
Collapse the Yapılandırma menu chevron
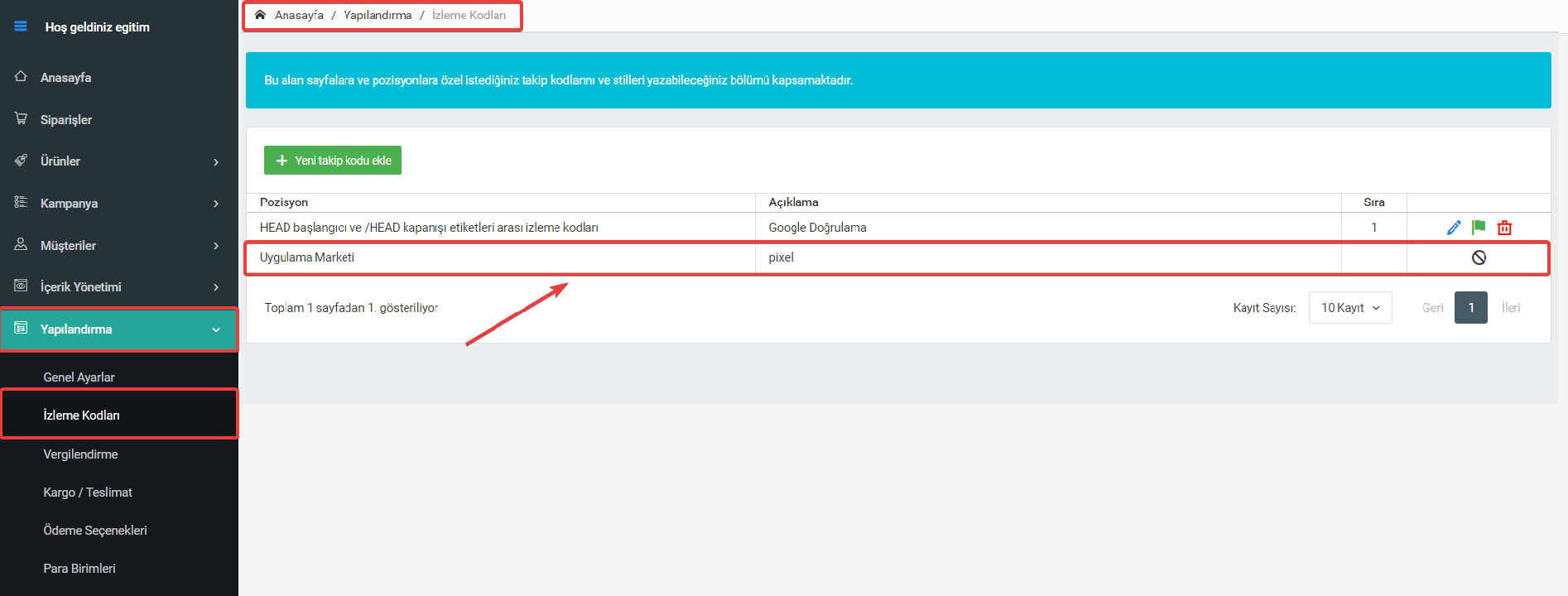click(x=216, y=329)
